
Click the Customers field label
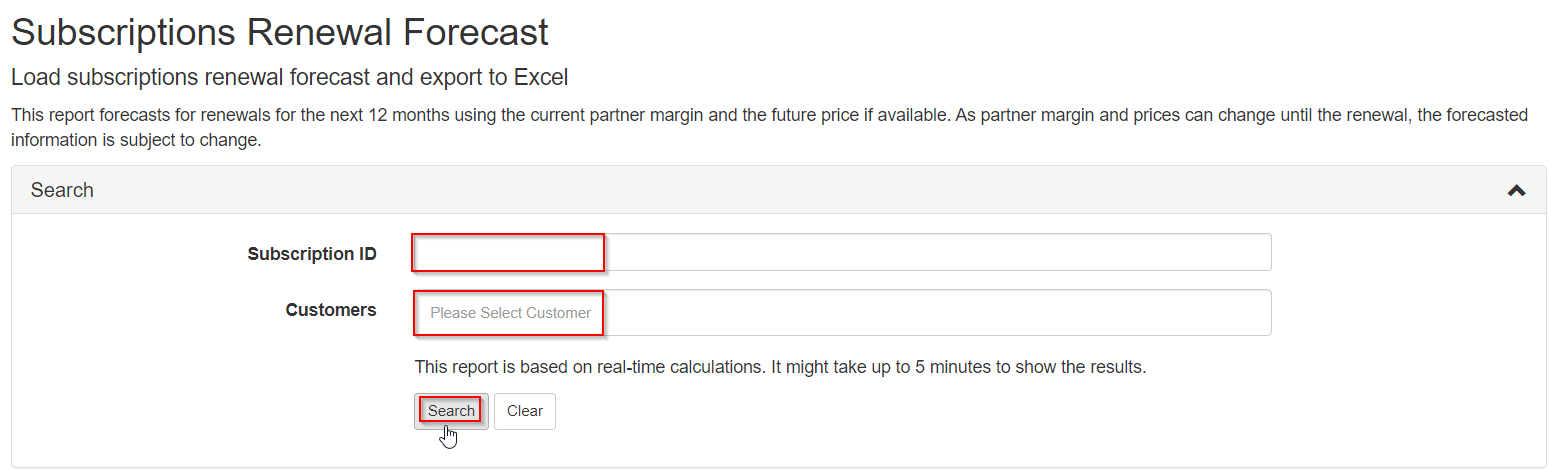coord(331,310)
